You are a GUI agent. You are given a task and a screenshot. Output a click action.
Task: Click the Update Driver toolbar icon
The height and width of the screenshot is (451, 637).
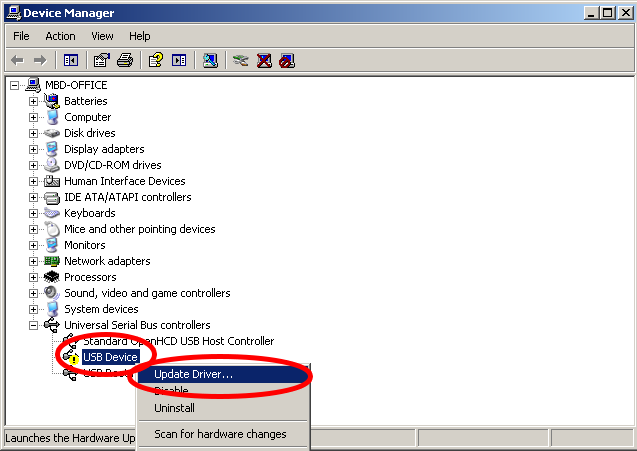pos(240,60)
